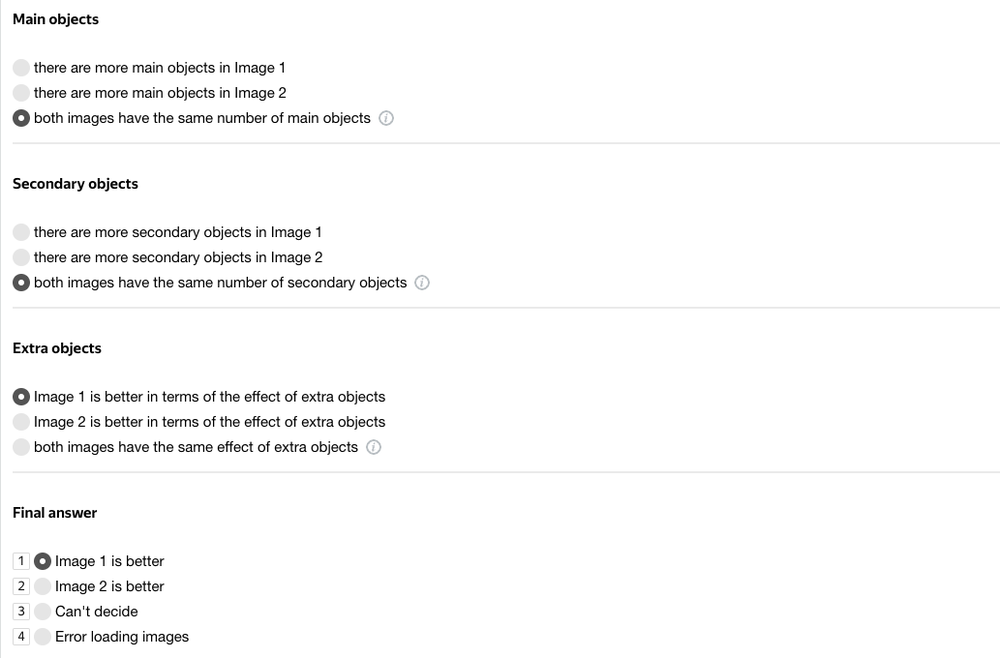Screen dimensions: 1000x658
Task: Select 'more main objects in Image 2'
Action: (21, 93)
